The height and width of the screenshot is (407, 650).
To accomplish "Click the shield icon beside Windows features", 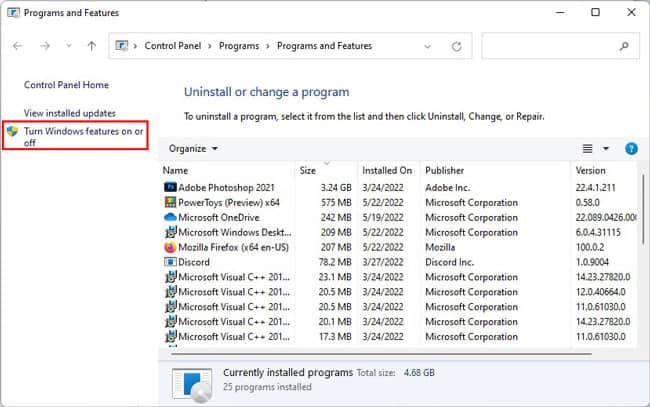I will (12, 131).
